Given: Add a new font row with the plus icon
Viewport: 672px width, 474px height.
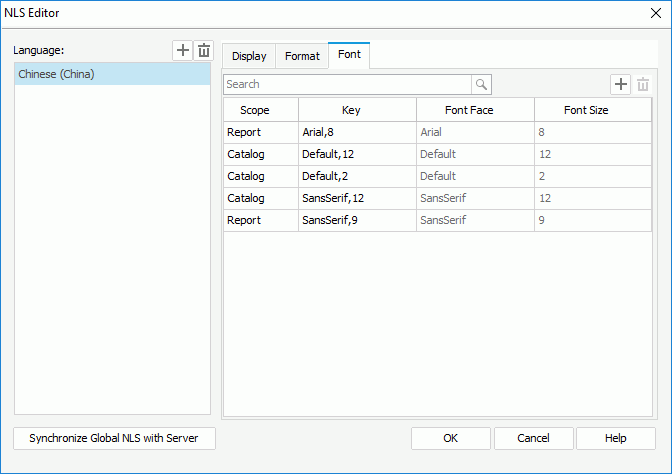Looking at the screenshot, I should tap(621, 84).
